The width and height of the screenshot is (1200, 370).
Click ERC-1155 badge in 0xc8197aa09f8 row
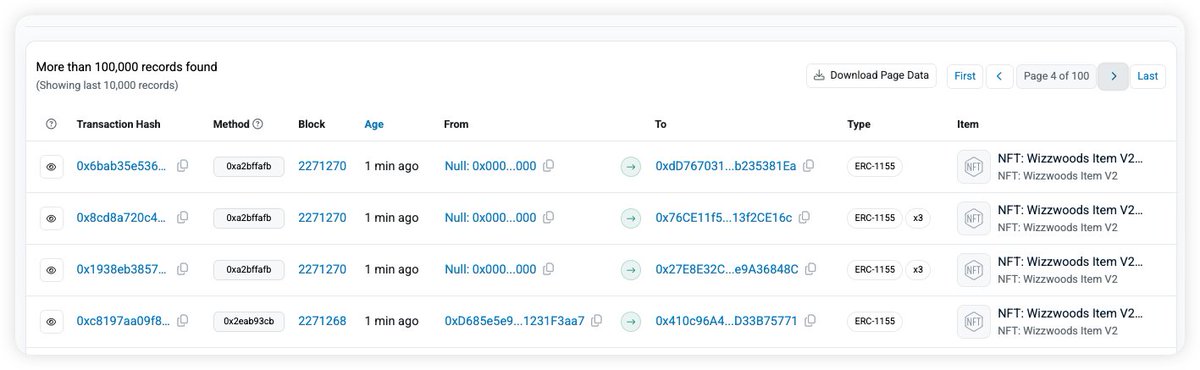[874, 322]
